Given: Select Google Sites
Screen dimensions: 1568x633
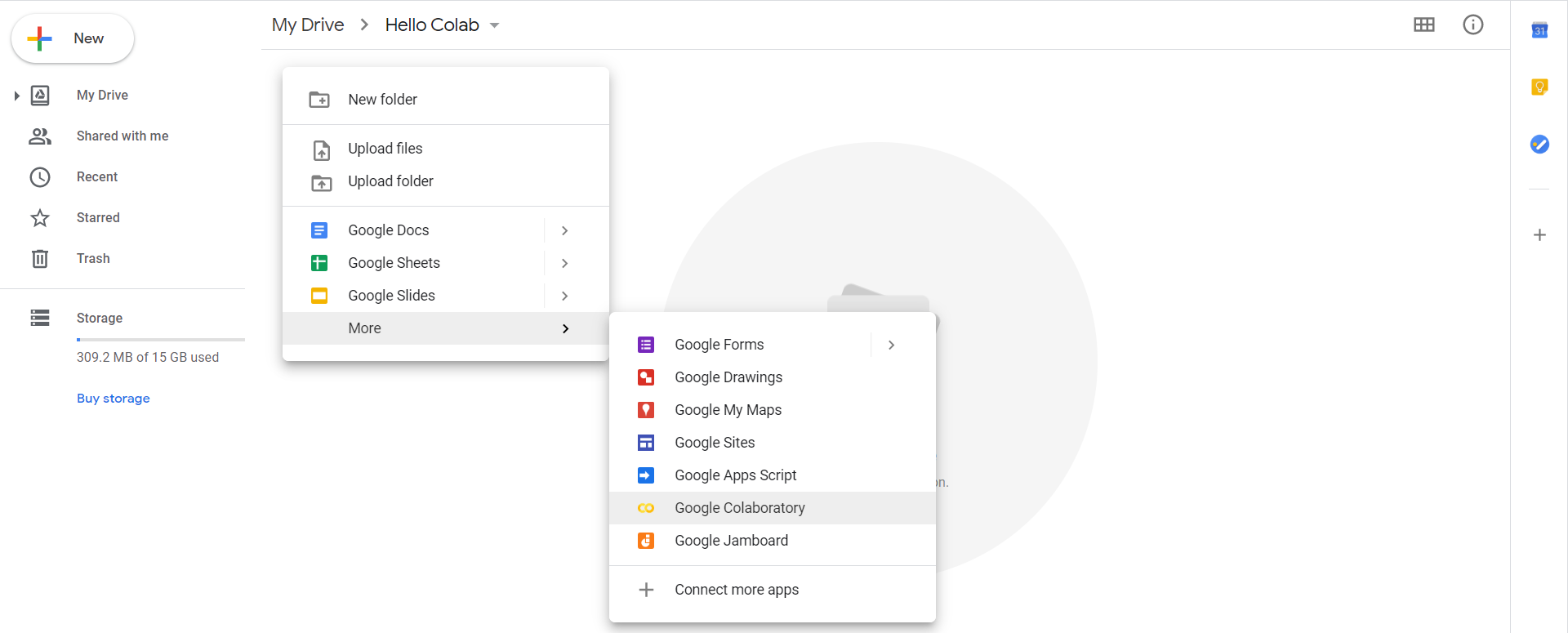Looking at the screenshot, I should click(x=773, y=443).
